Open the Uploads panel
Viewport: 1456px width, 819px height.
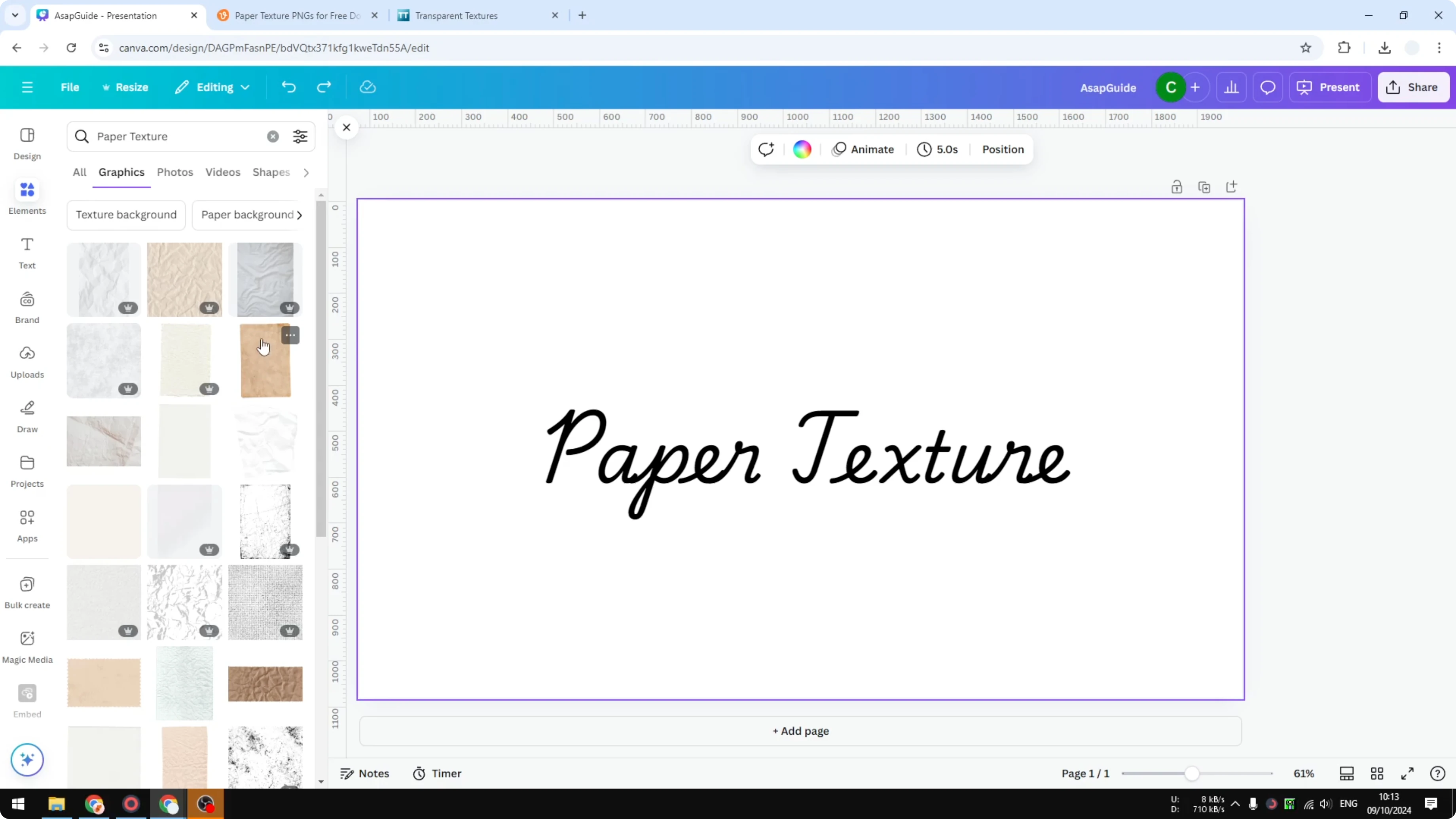coord(27,362)
